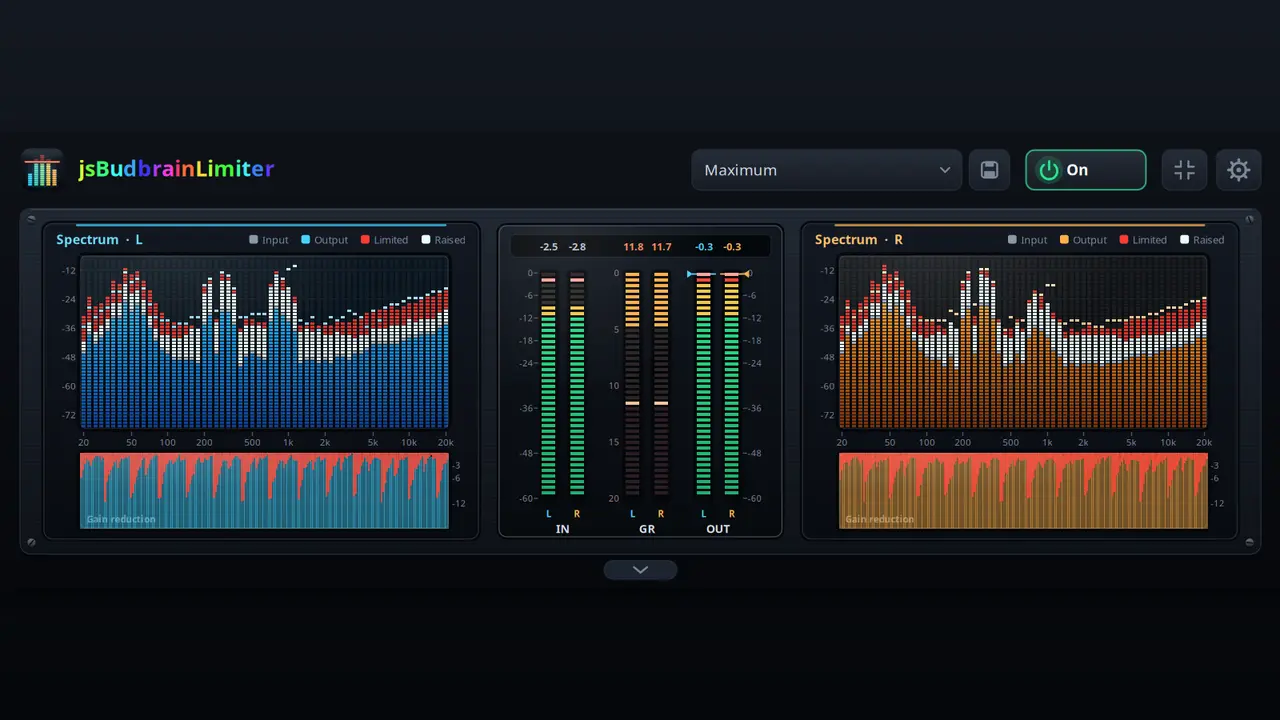Click the blue Gain reduction history graph
The image size is (1280, 720).
tap(264, 490)
